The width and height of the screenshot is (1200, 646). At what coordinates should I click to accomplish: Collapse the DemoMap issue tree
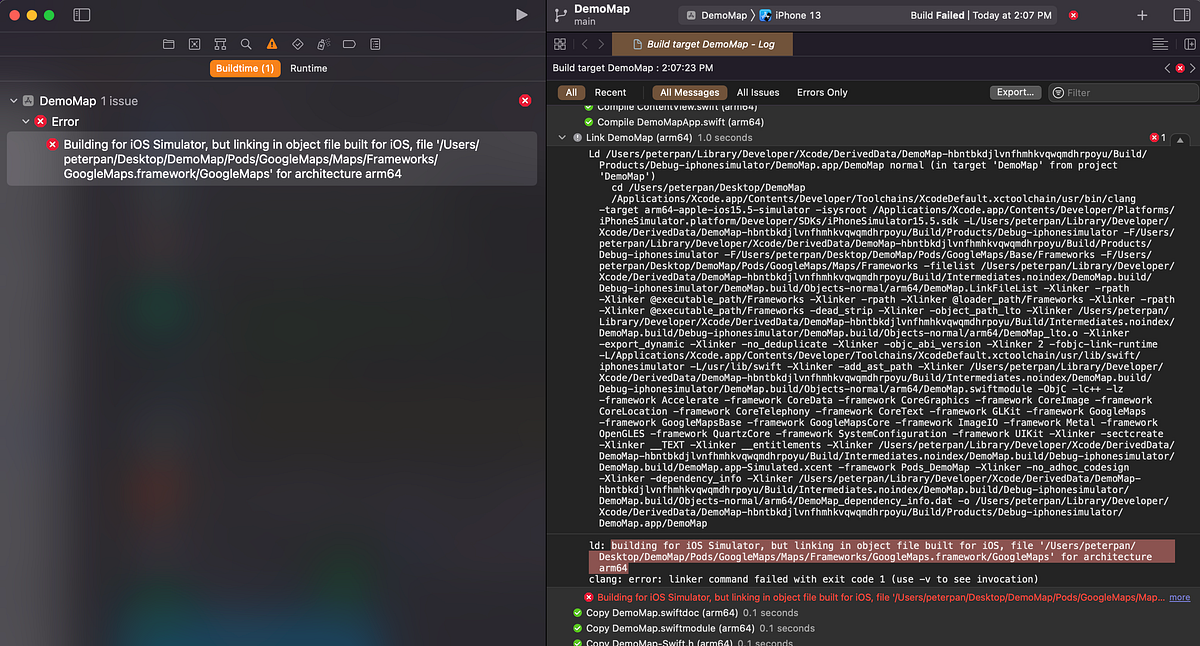[13, 100]
